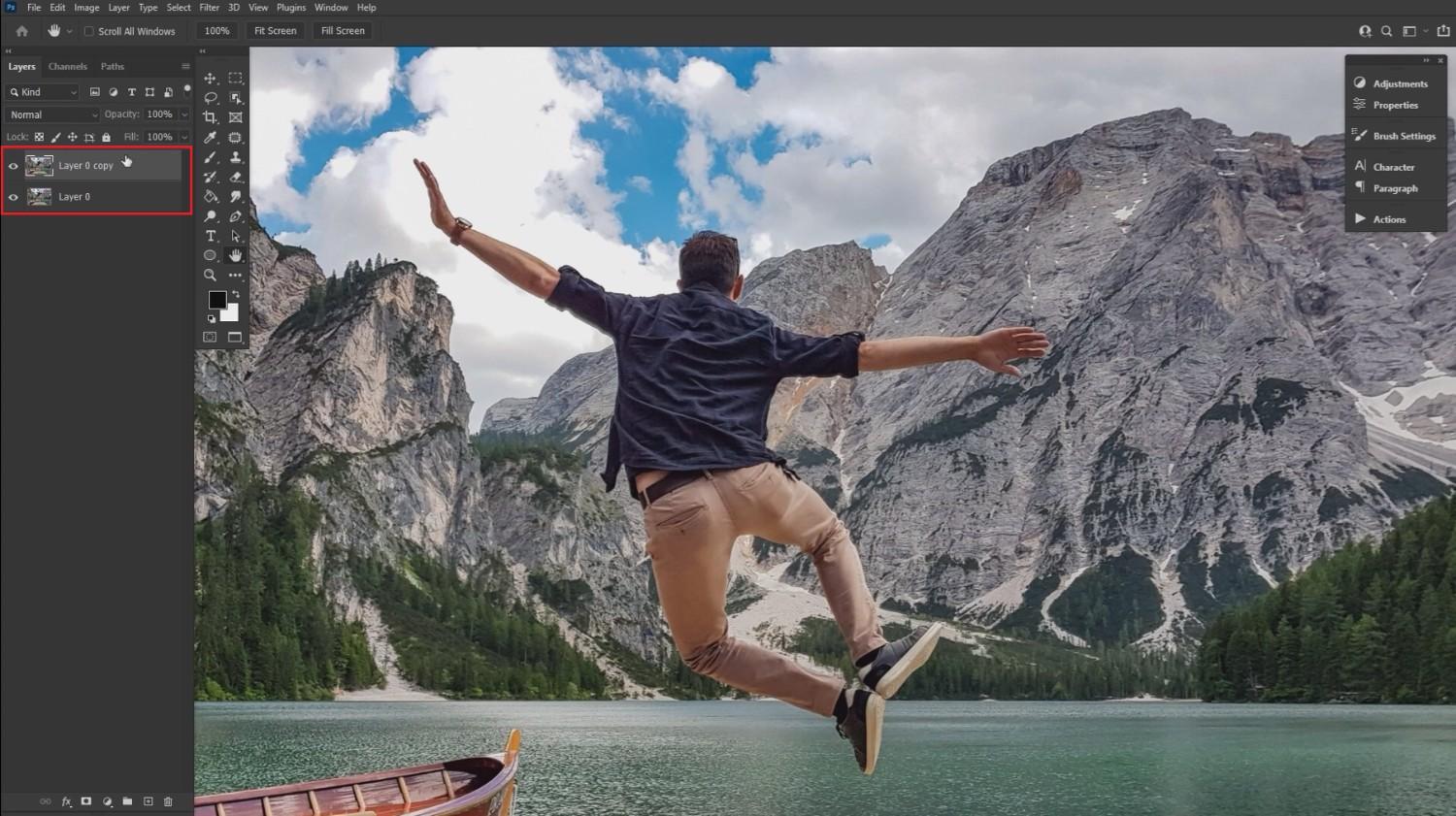Toggle the type layers filter
Viewport: 1456px width, 816px height.
tap(131, 92)
